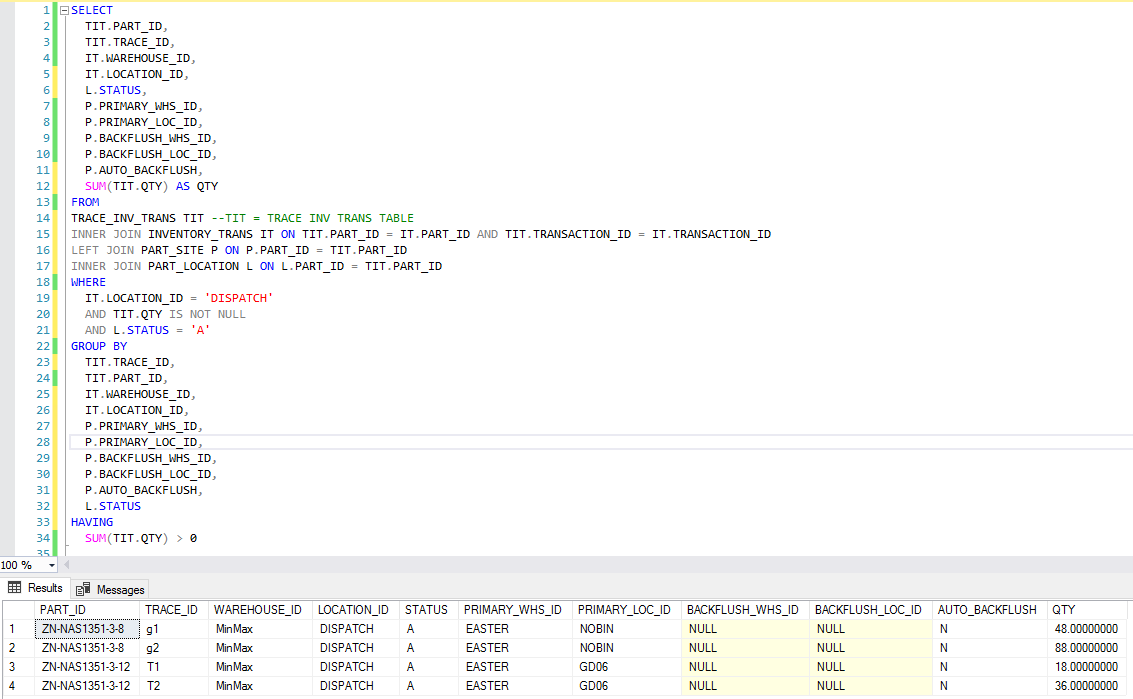Image resolution: width=1133 pixels, height=699 pixels.
Task: Click the 'DISPATCH' string literal in the query
Action: [238, 299]
